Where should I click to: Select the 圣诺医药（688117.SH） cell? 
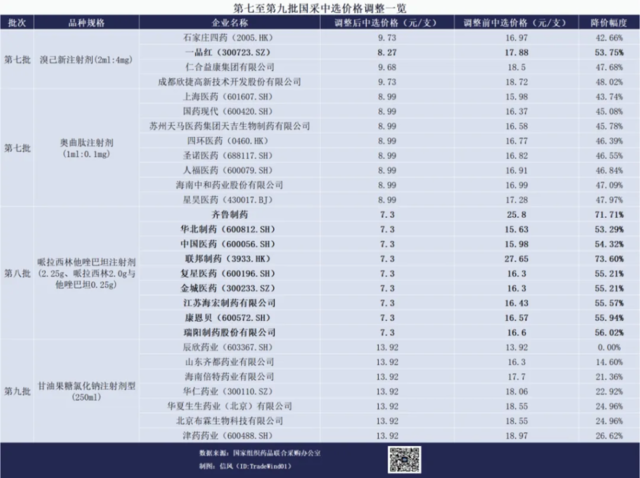229,156
